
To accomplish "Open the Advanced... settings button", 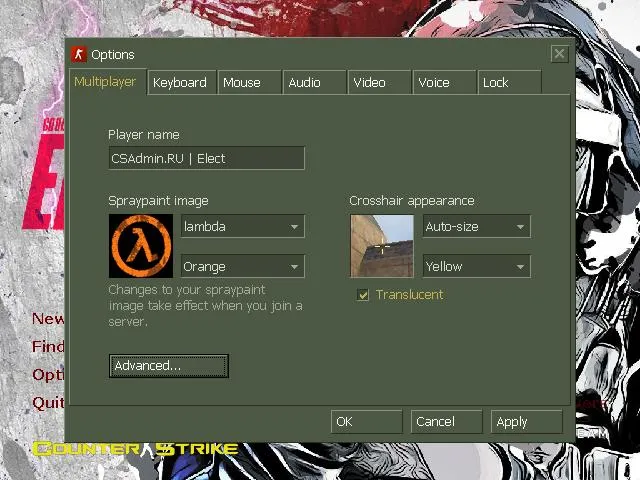I will coord(169,366).
